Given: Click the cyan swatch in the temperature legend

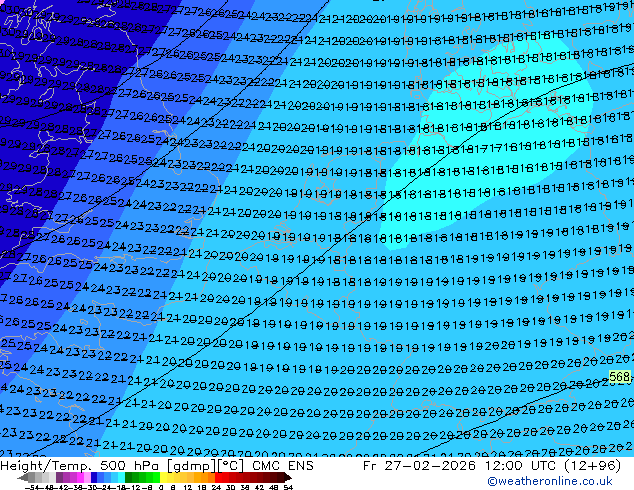Looking at the screenshot, I should click(x=121, y=477).
